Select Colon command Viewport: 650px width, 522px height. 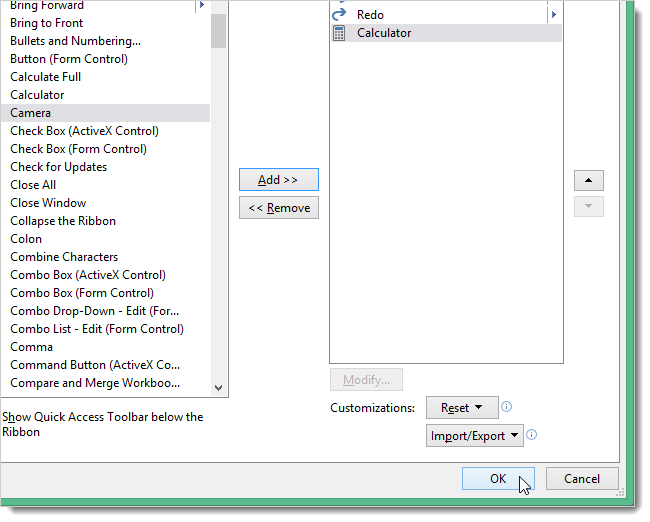point(105,239)
